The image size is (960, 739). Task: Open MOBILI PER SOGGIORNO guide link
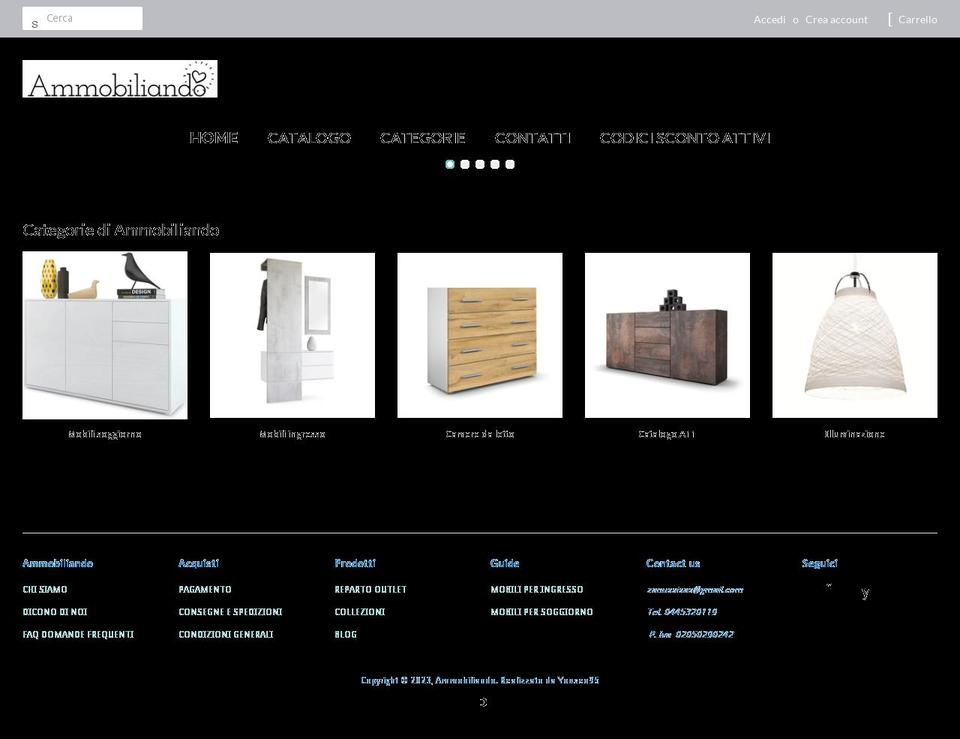542,612
